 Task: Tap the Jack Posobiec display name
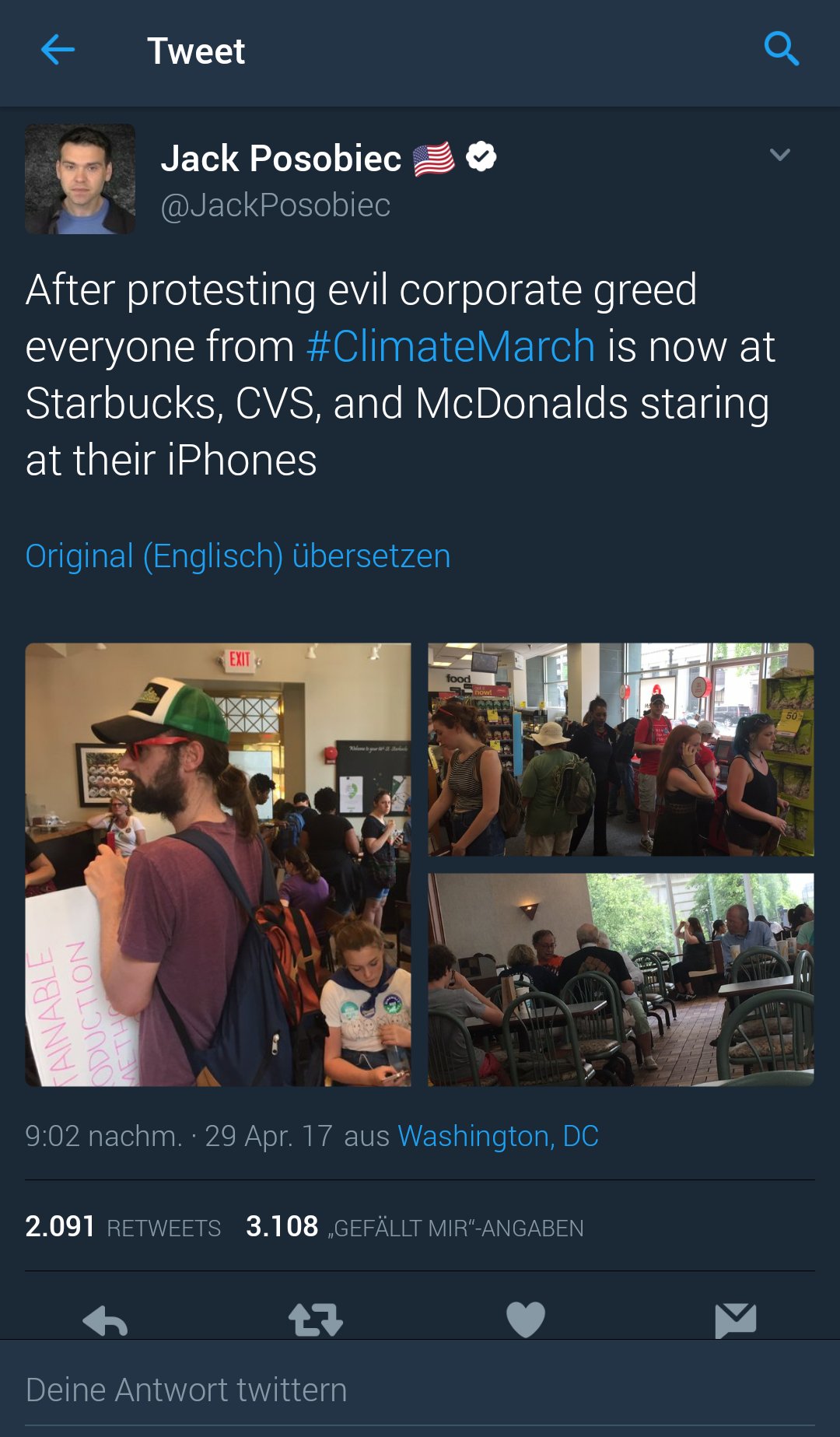(281, 159)
